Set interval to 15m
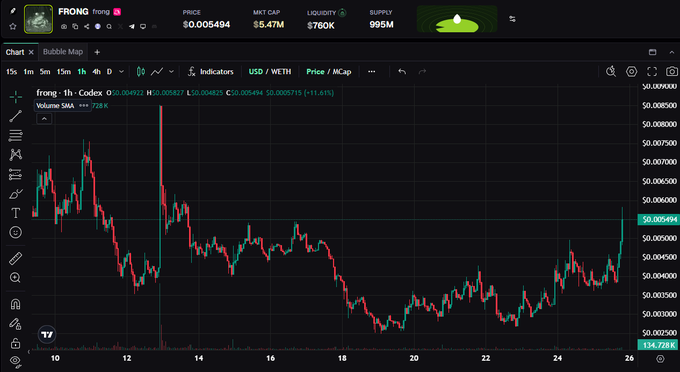 (63, 72)
